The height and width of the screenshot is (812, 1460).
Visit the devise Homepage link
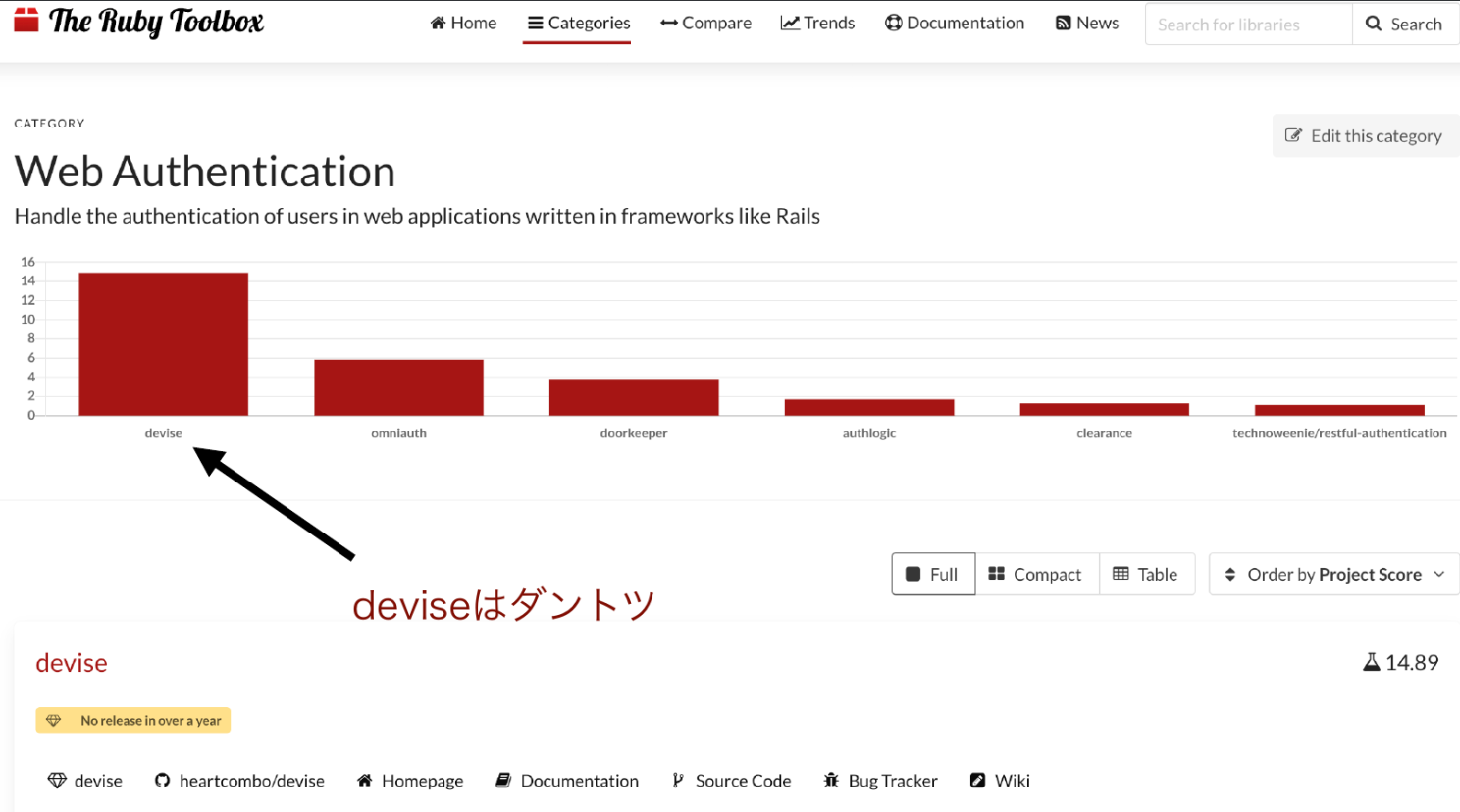click(410, 781)
